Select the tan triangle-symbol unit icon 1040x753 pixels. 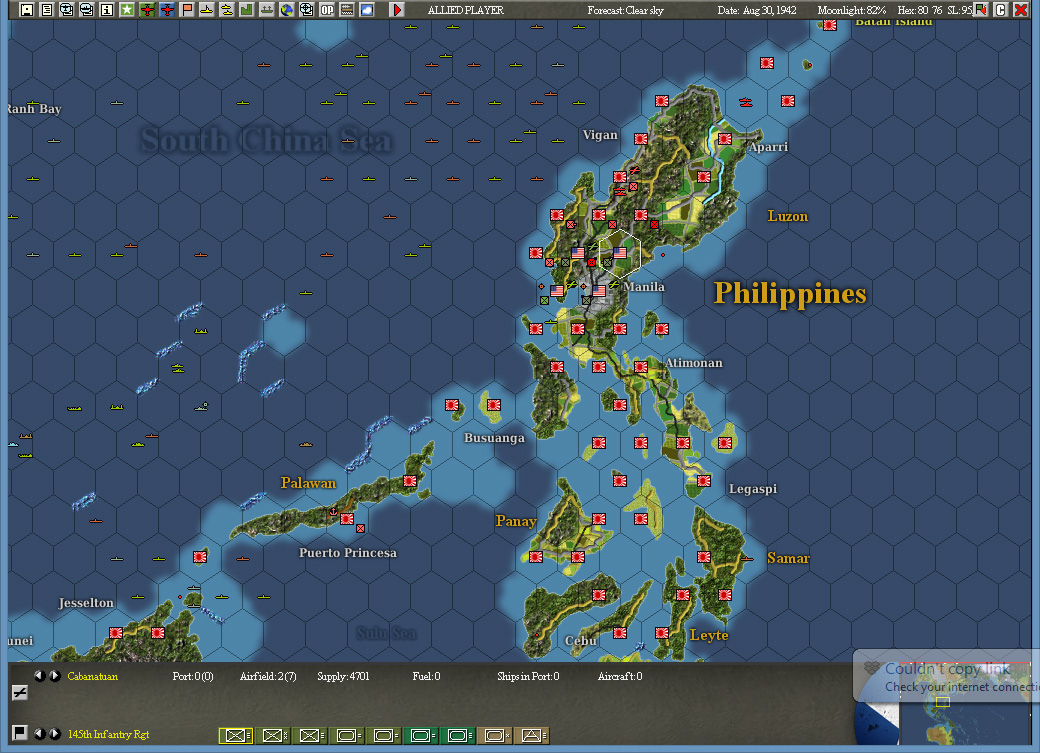click(533, 735)
